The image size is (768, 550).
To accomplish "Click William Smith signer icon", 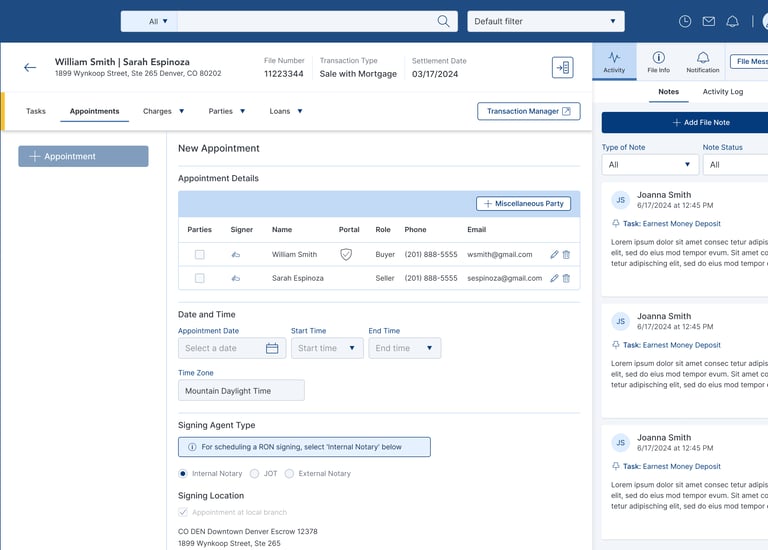I will point(236,255).
